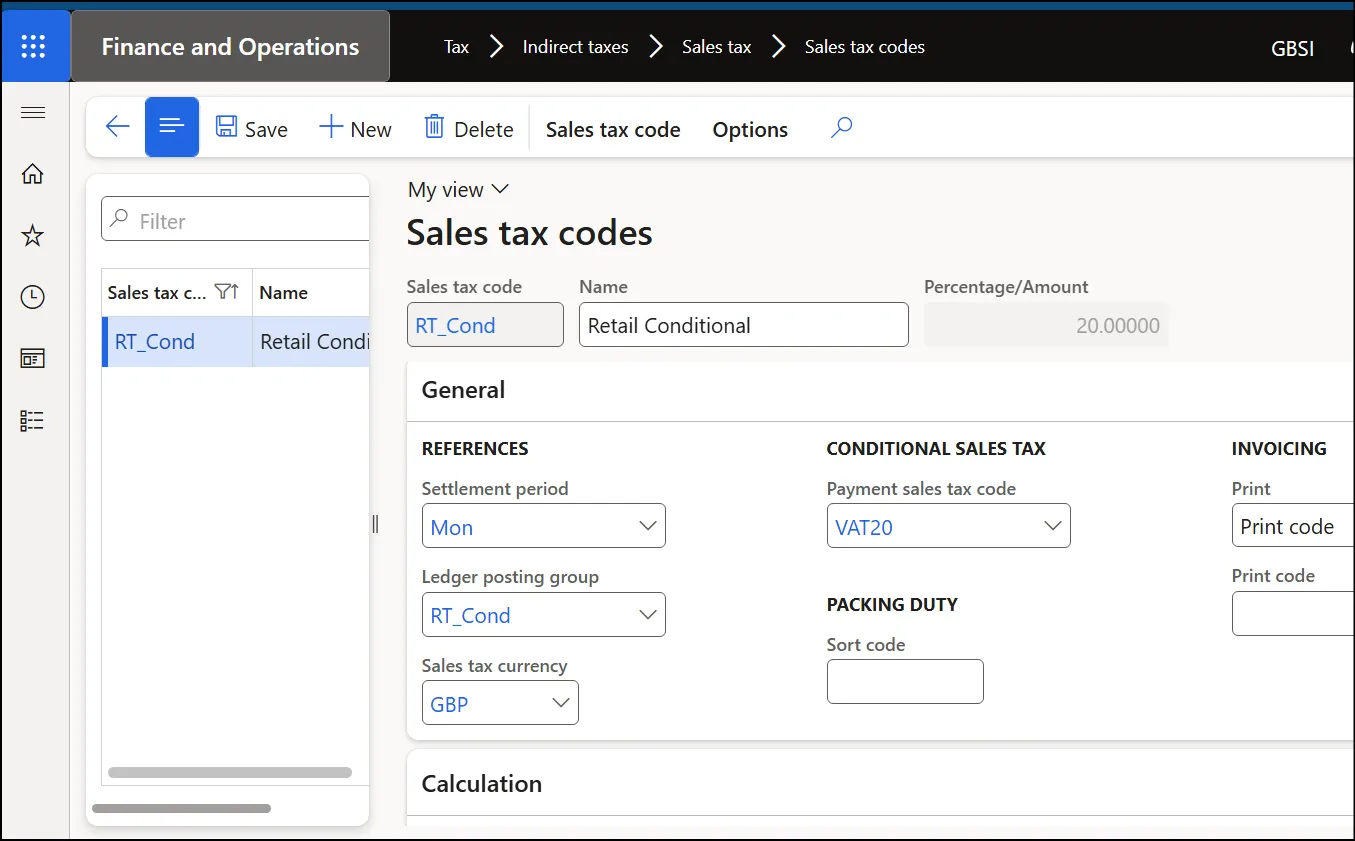Expand the My view dropdown
The width and height of the screenshot is (1355, 841).
[x=459, y=190]
